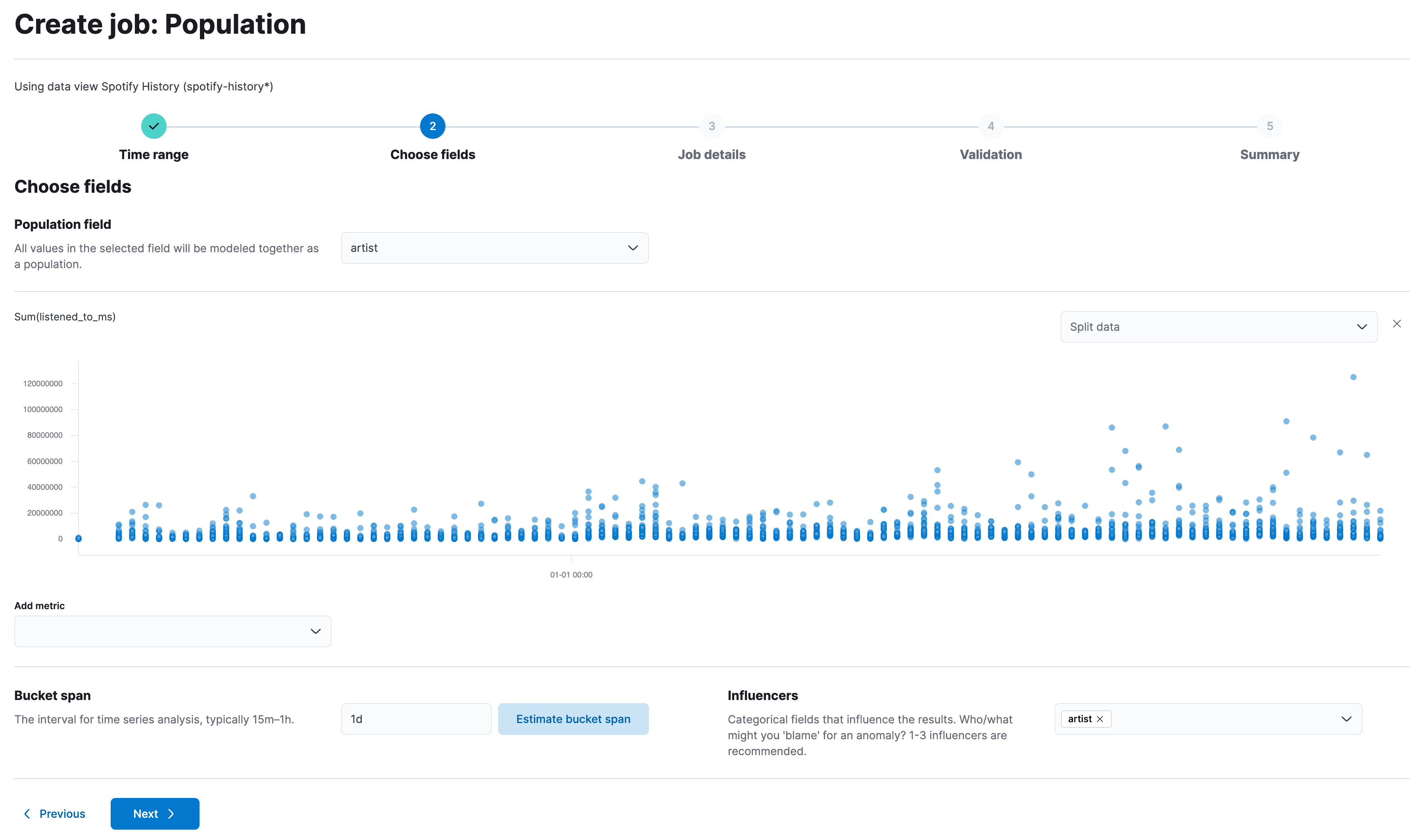Click left chevron beside Previous
The height and width of the screenshot is (840, 1420).
coord(27,814)
